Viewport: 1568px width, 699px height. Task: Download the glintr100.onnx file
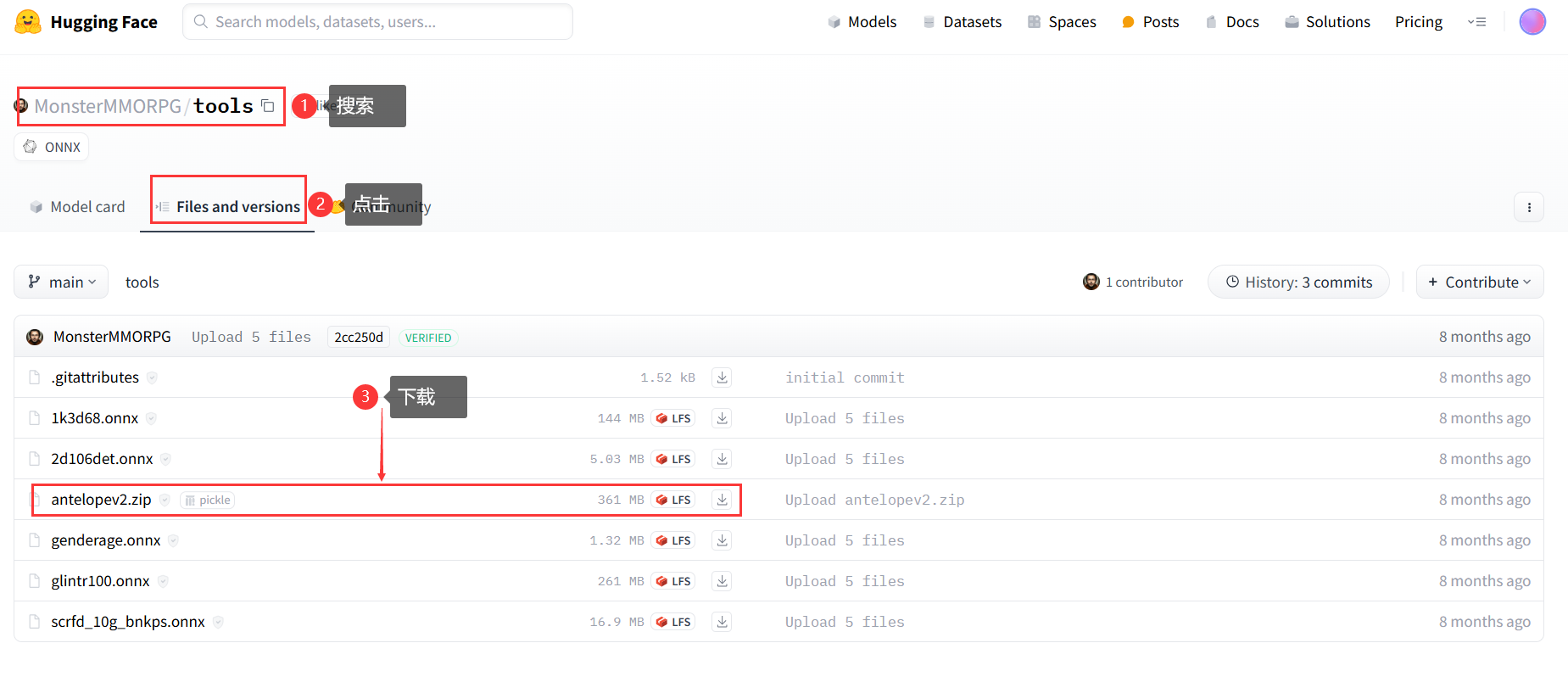[722, 581]
